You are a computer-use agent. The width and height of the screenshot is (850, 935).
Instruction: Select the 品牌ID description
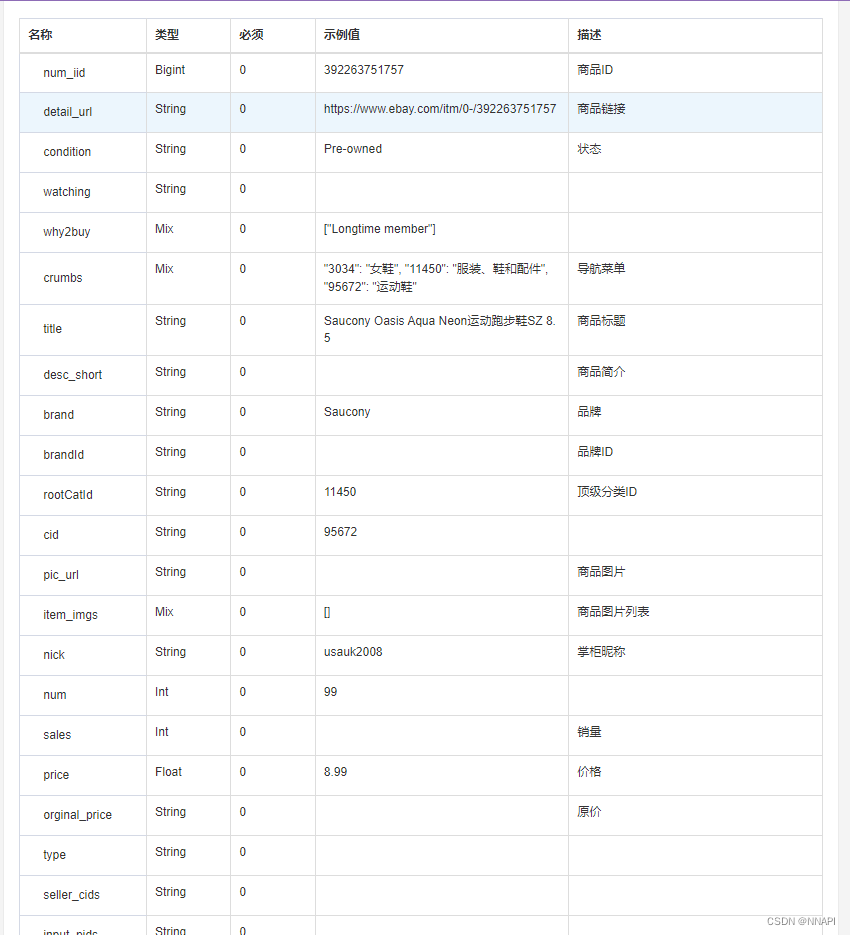tap(595, 451)
